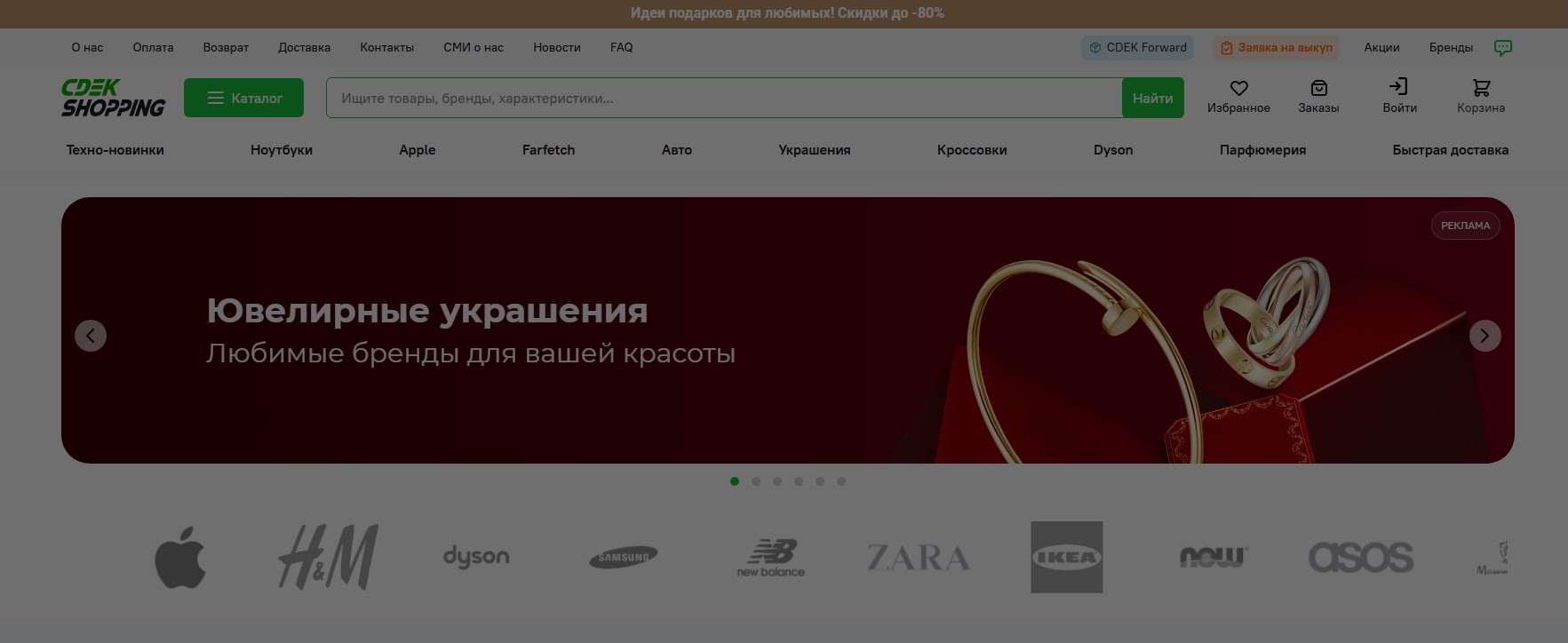Select the H&M brand logo
Image resolution: width=1568 pixels, height=643 pixels.
328,557
